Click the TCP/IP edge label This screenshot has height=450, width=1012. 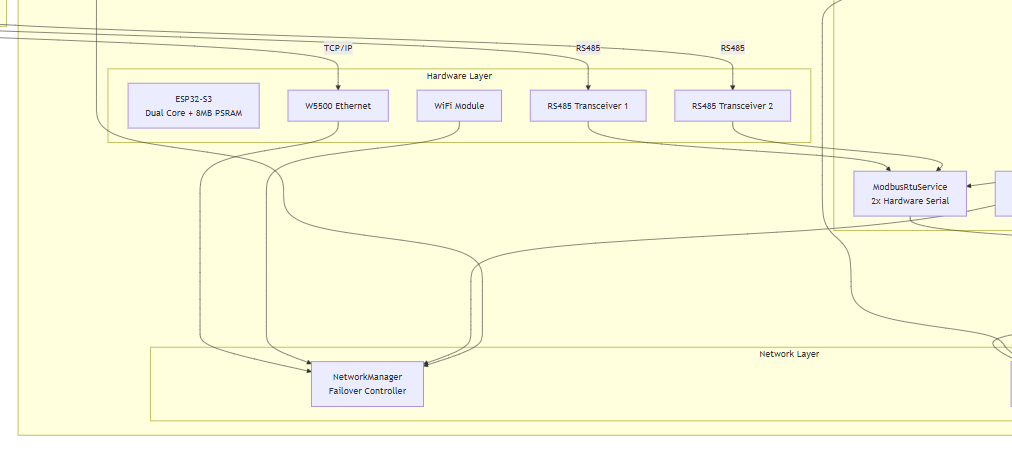tap(338, 48)
